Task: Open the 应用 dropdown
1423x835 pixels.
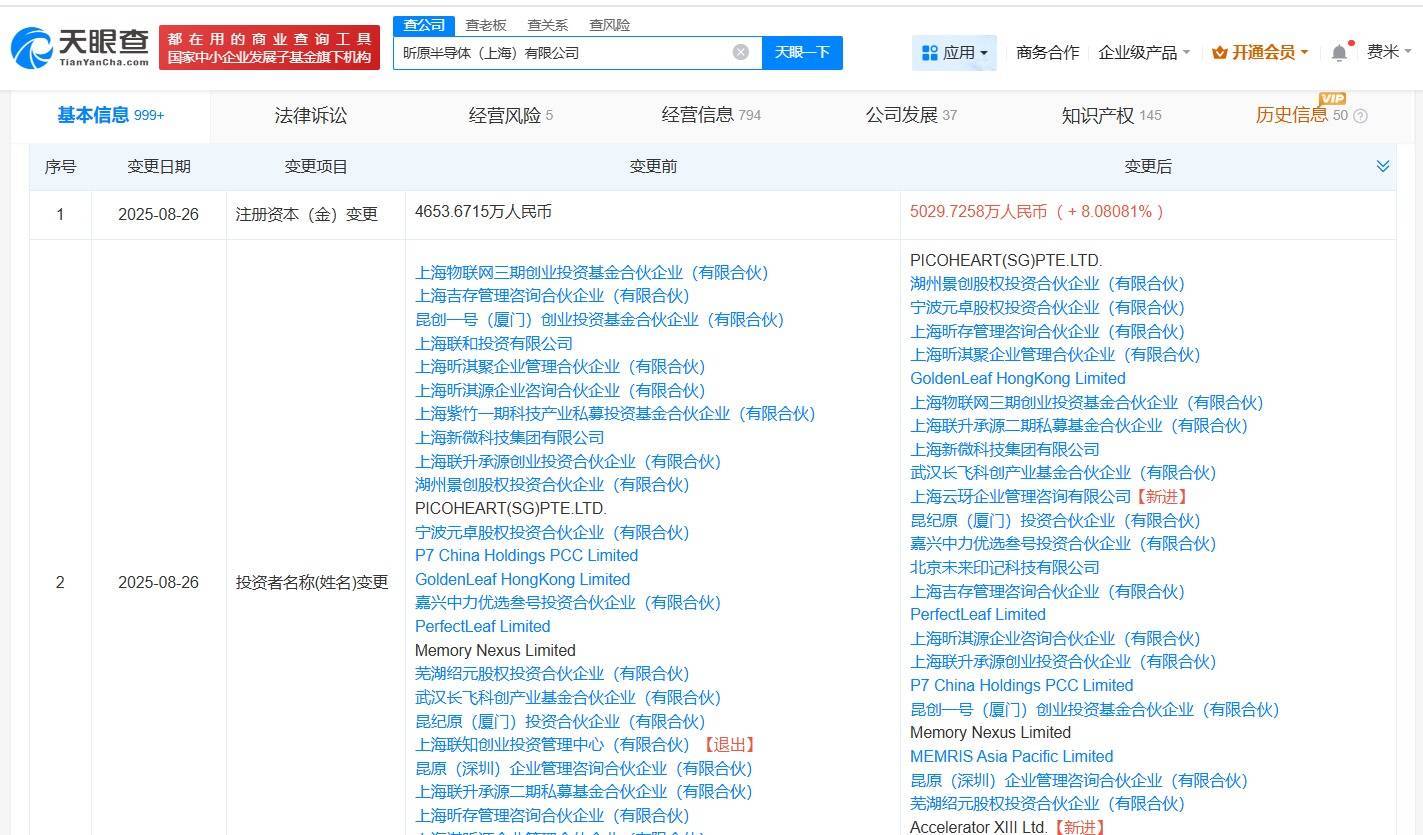Action: (x=955, y=52)
